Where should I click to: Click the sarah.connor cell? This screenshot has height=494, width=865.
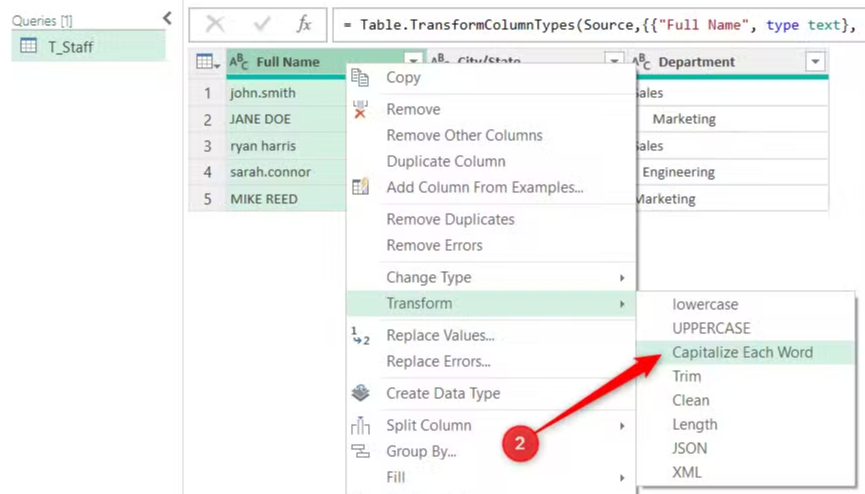[286, 172]
